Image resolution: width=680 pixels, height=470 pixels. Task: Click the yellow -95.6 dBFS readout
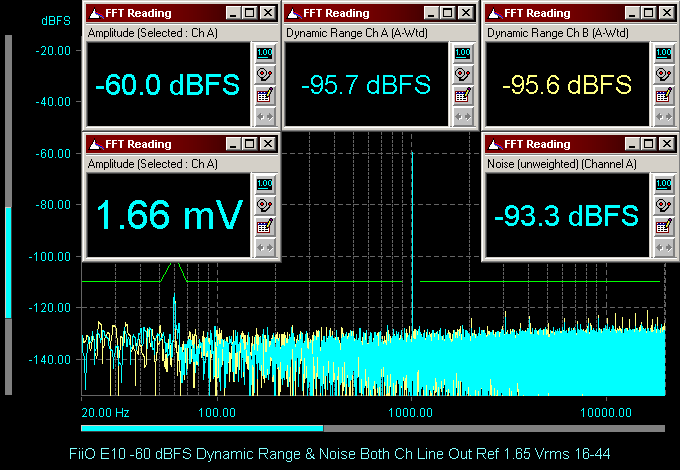coord(567,85)
